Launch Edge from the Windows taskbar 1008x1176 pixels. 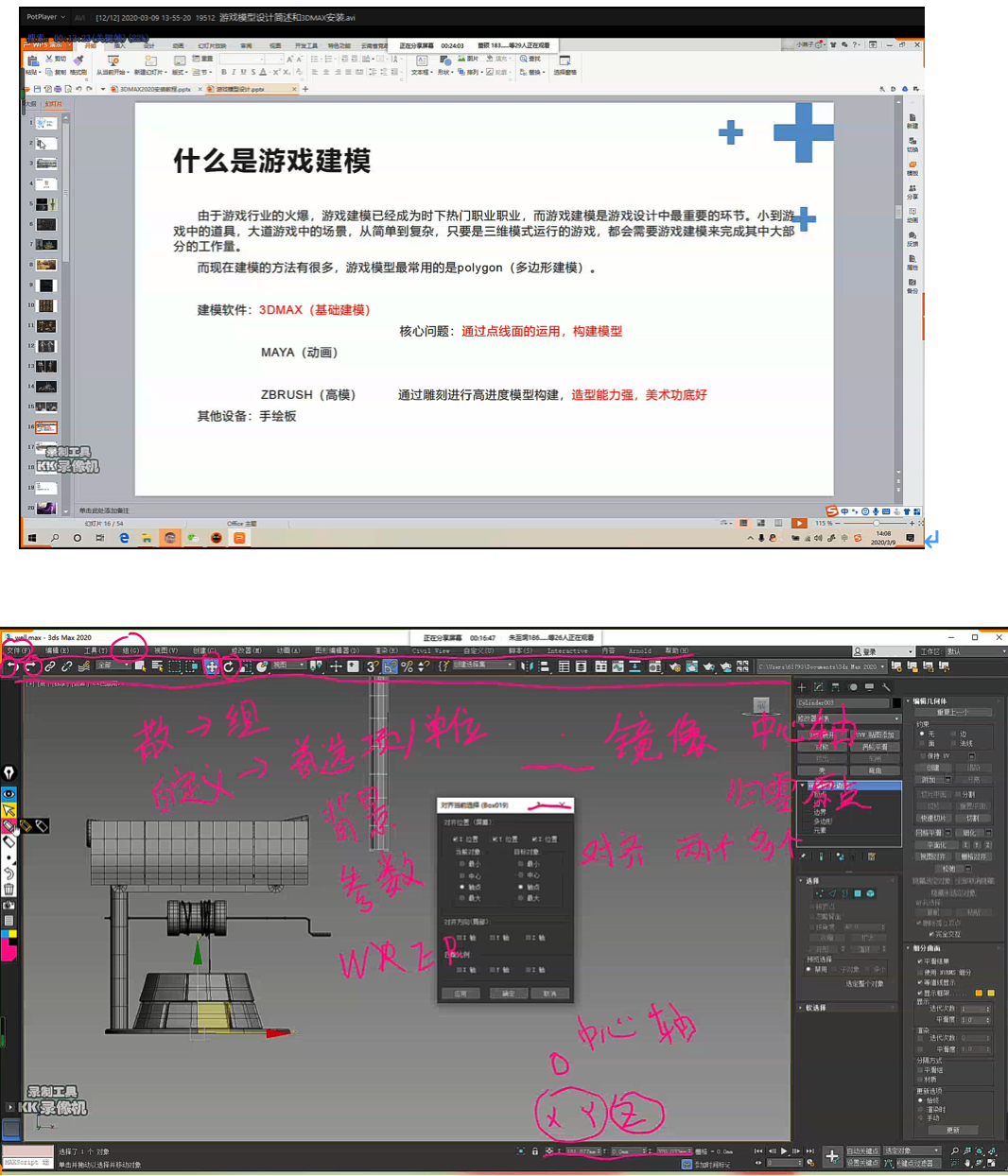click(124, 538)
